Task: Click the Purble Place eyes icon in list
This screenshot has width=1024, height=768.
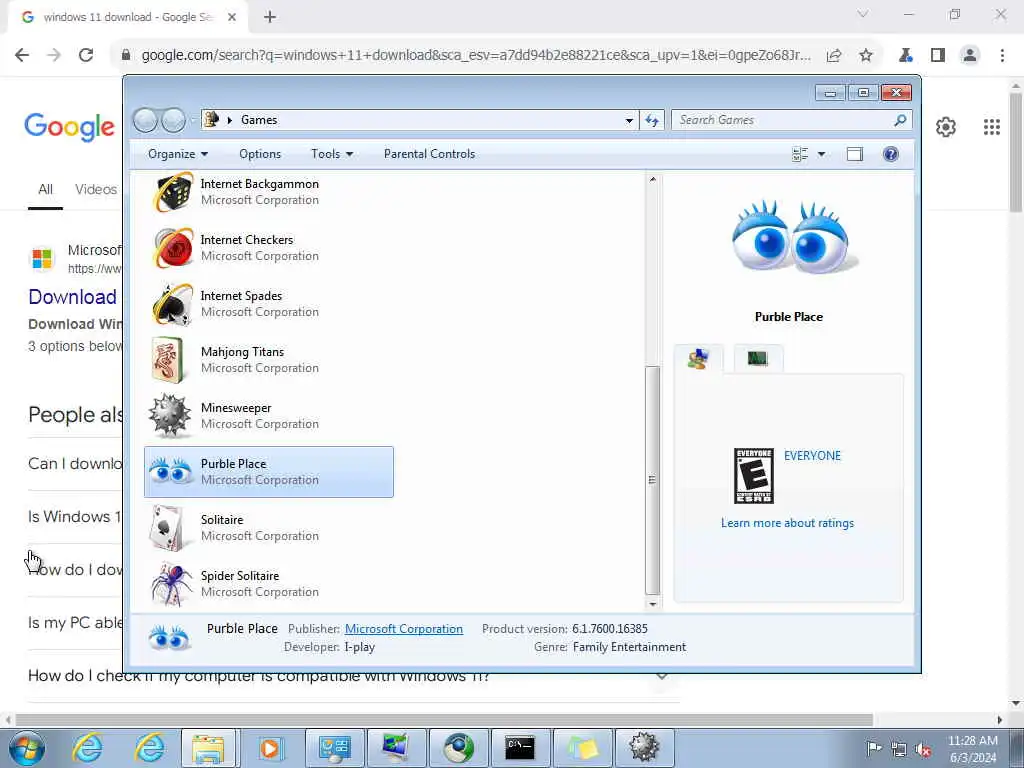Action: (x=170, y=472)
